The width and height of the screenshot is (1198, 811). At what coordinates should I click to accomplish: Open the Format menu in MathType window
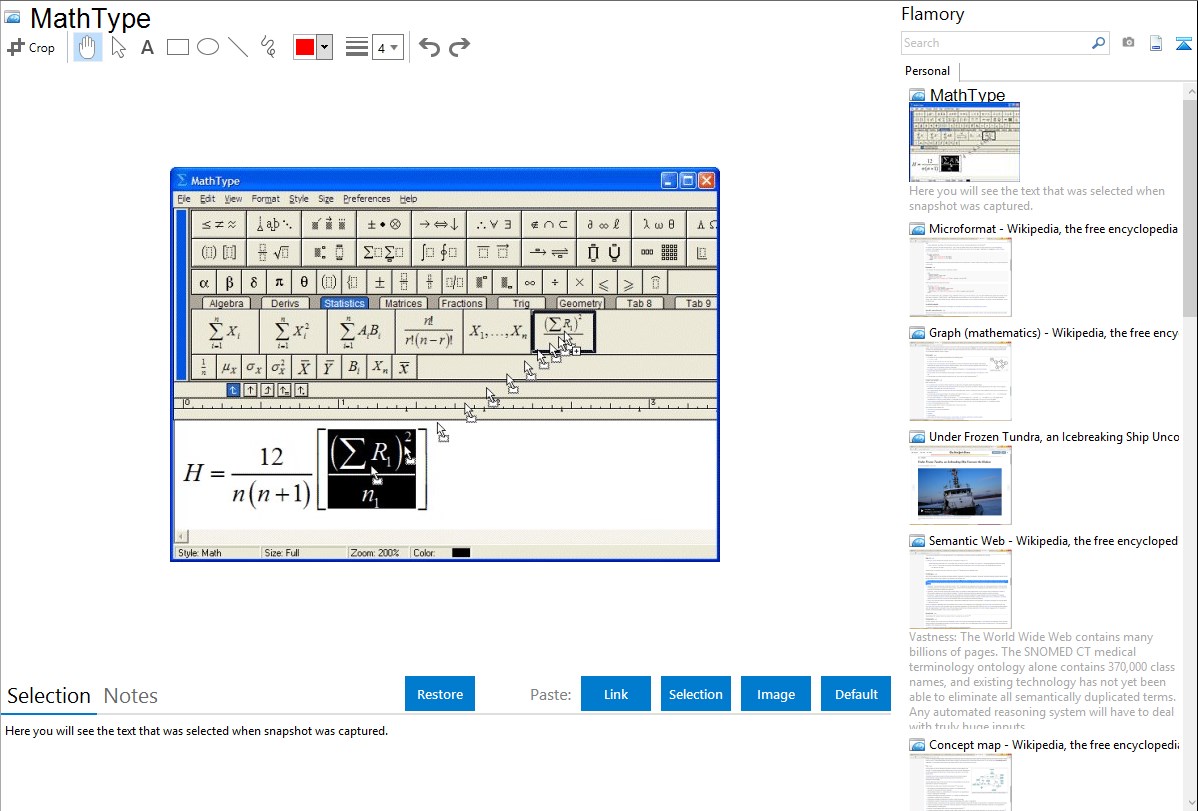point(265,199)
